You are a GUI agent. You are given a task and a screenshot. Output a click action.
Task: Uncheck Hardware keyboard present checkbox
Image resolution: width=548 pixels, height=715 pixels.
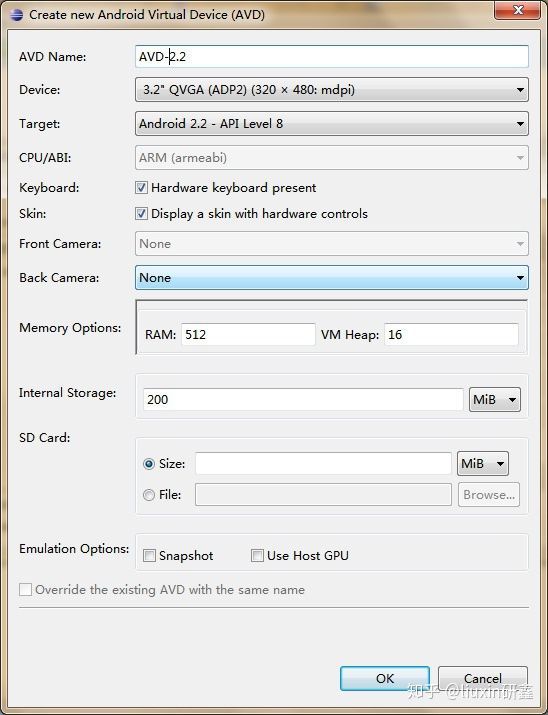click(141, 188)
